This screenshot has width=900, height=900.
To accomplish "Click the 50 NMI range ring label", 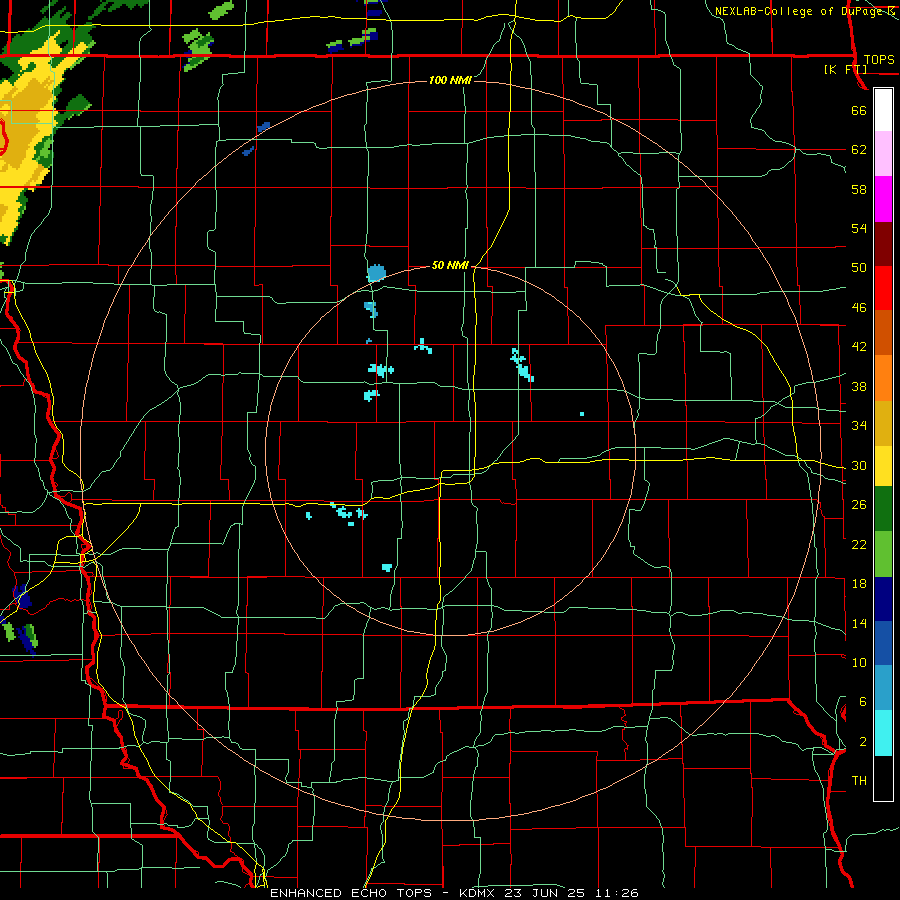I will 450,265.
